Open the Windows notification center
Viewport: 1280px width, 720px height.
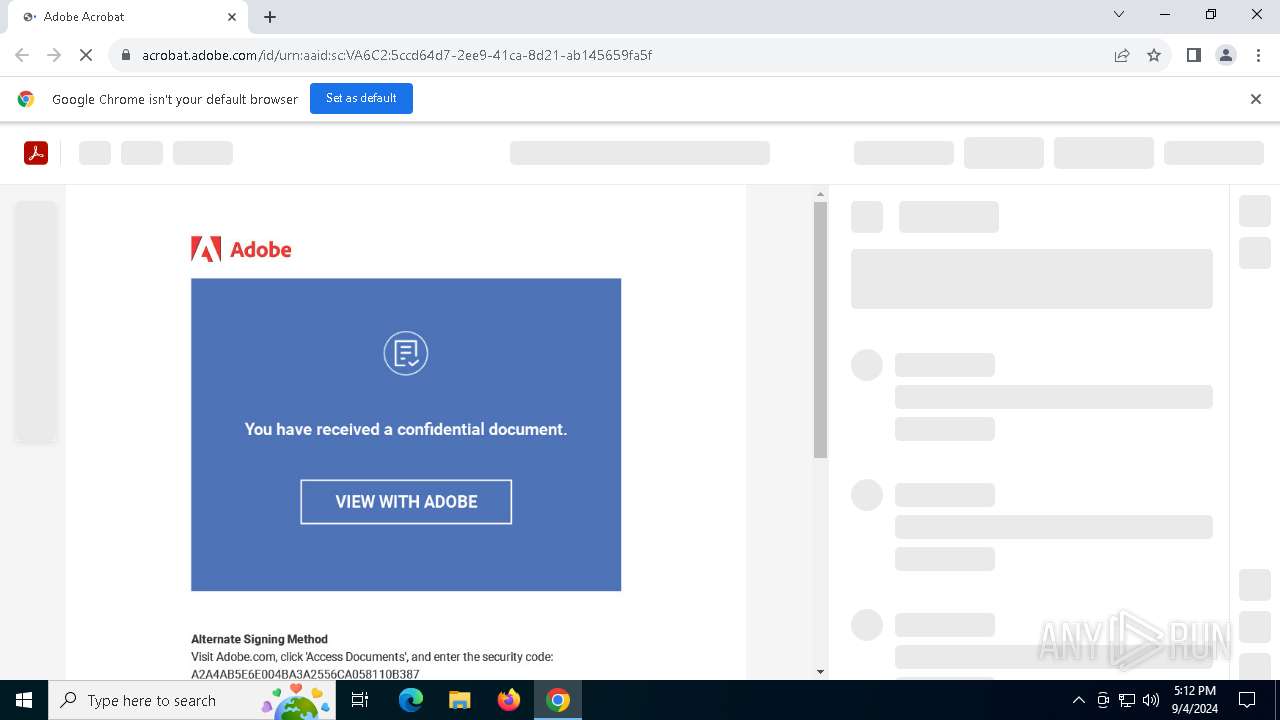pyautogui.click(x=1247, y=700)
